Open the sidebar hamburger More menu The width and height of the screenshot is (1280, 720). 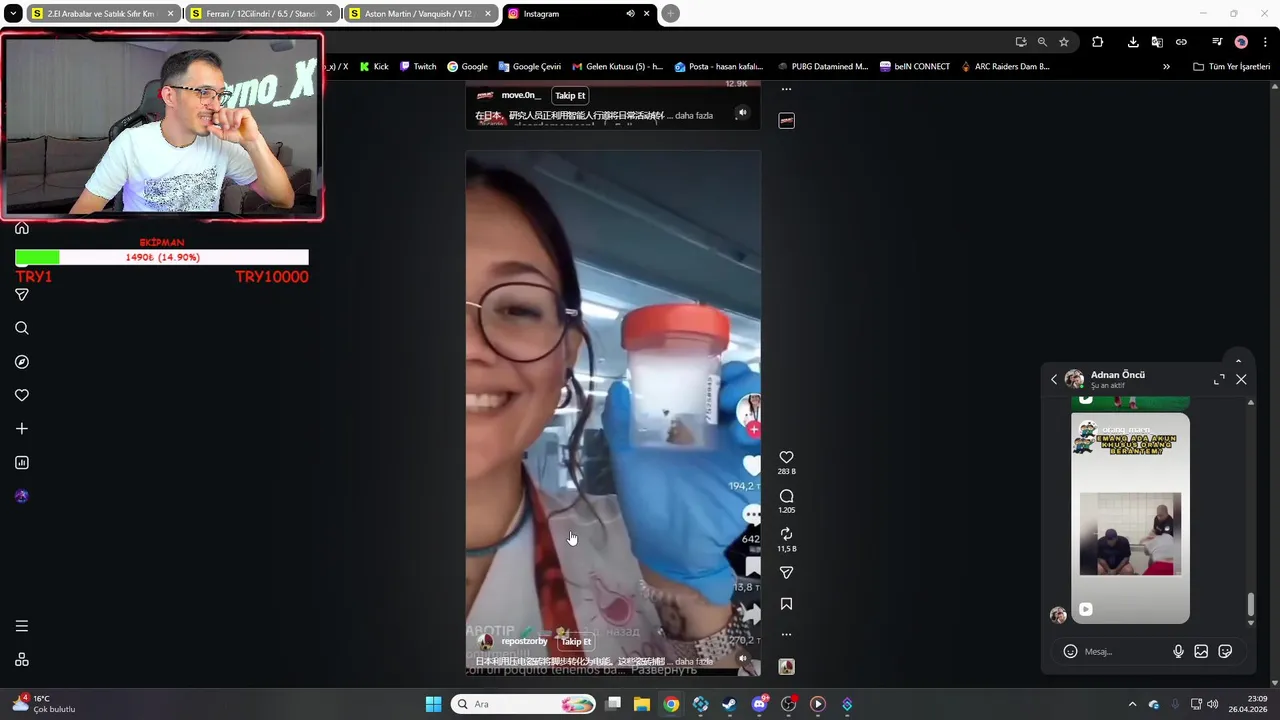click(22, 626)
